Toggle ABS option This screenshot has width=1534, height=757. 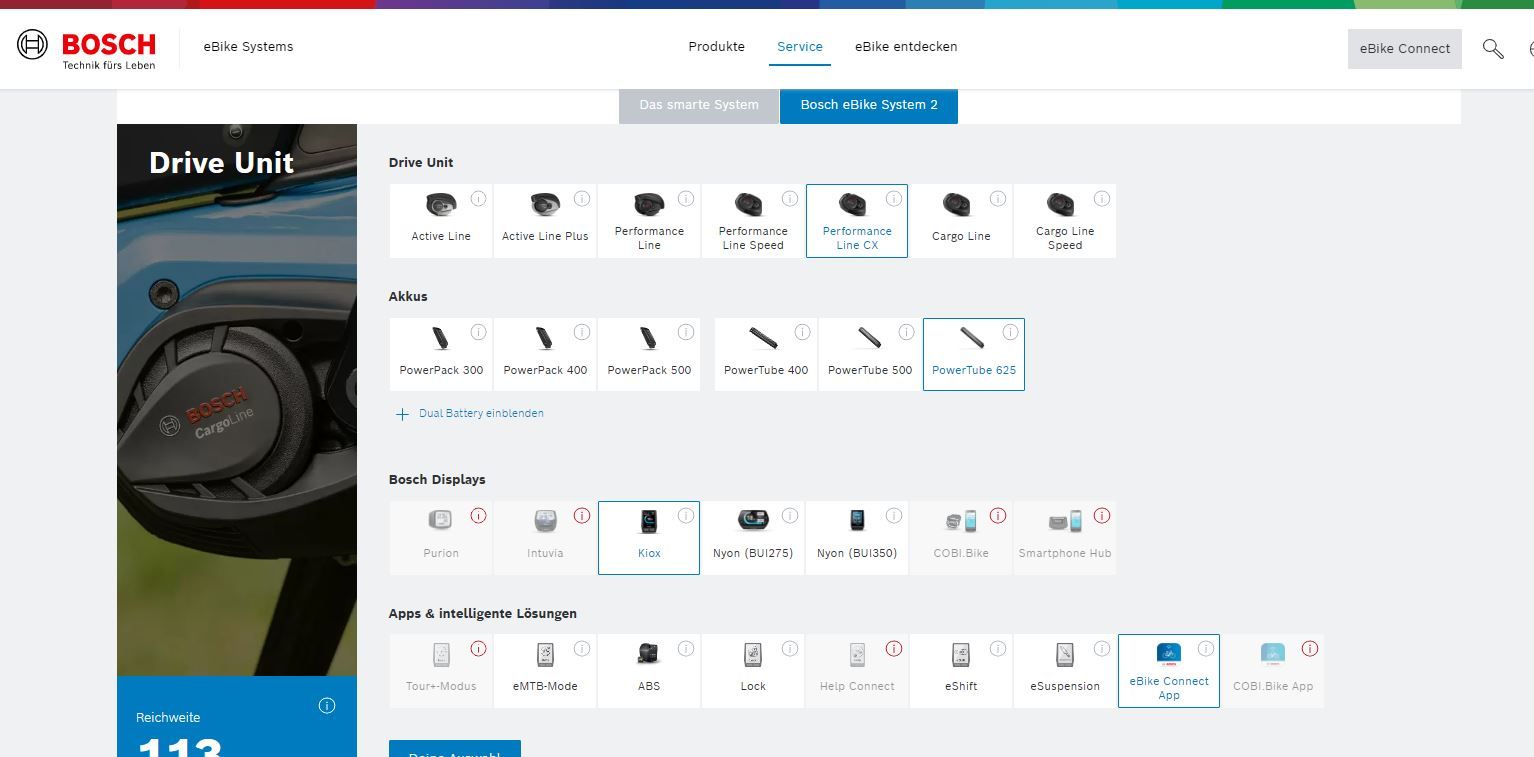click(x=649, y=671)
